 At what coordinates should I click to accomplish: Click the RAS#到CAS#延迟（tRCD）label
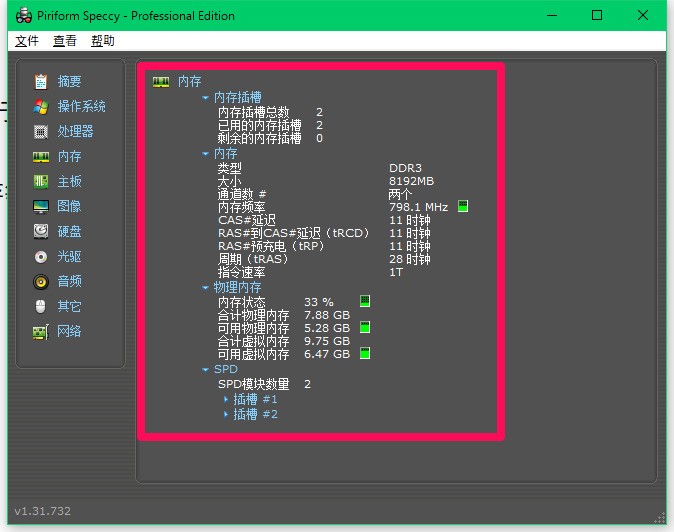(294, 233)
